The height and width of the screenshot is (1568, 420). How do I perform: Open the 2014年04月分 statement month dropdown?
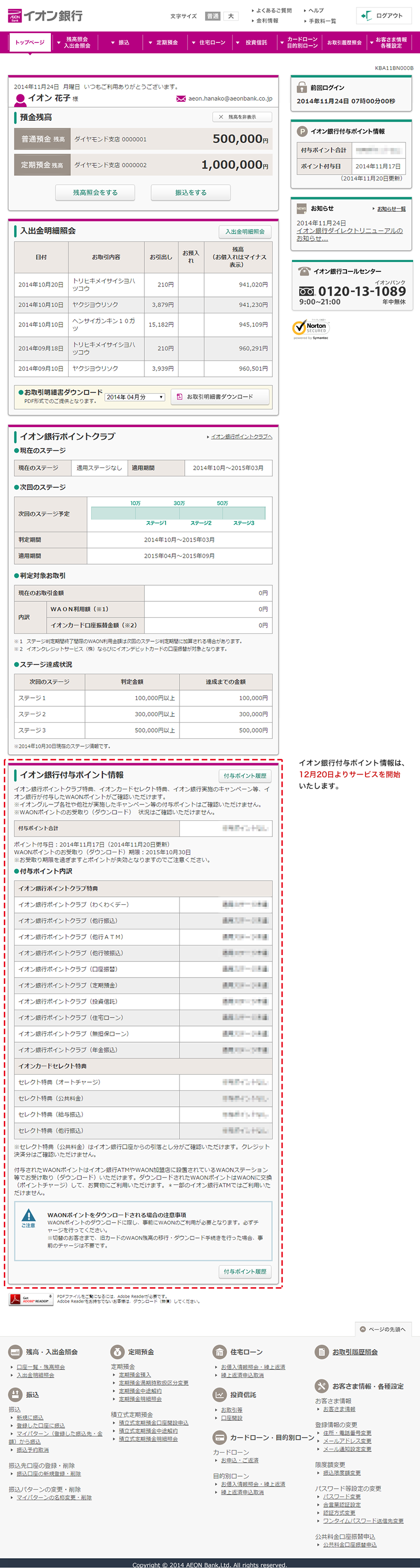(x=135, y=397)
